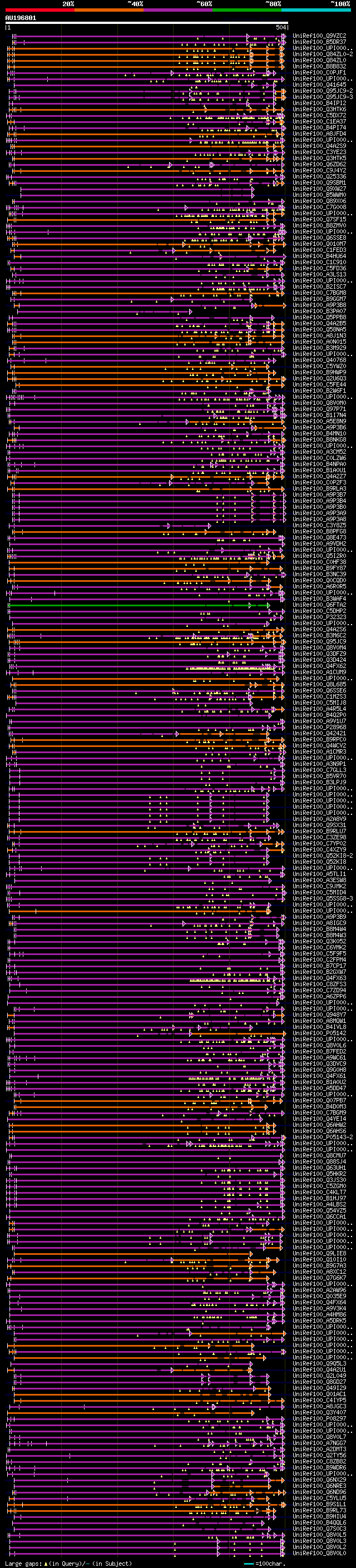
Task: Click the red ~20% identity legend bar
Action: click(39, 10)
